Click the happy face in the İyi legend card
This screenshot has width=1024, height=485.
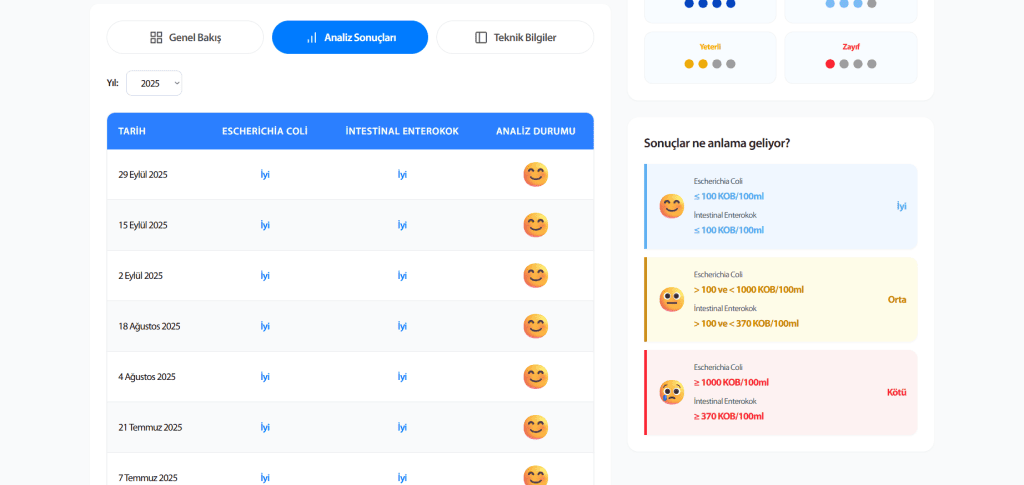coord(671,206)
